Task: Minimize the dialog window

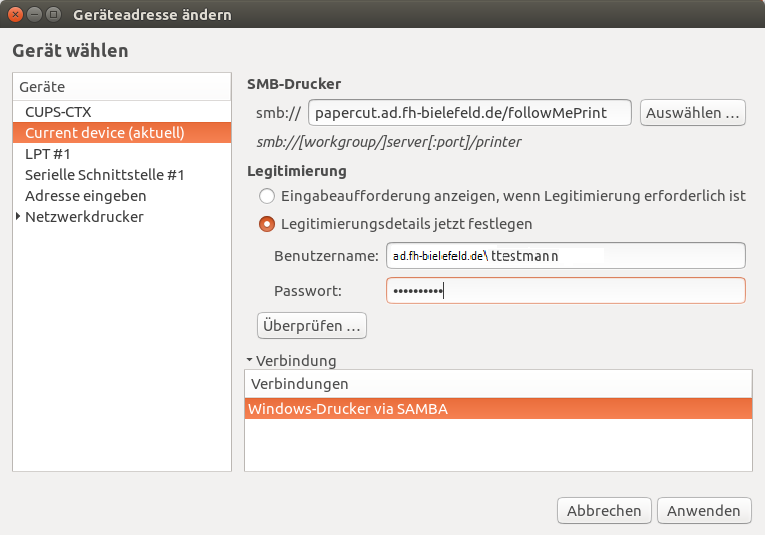Action: click(x=34, y=15)
